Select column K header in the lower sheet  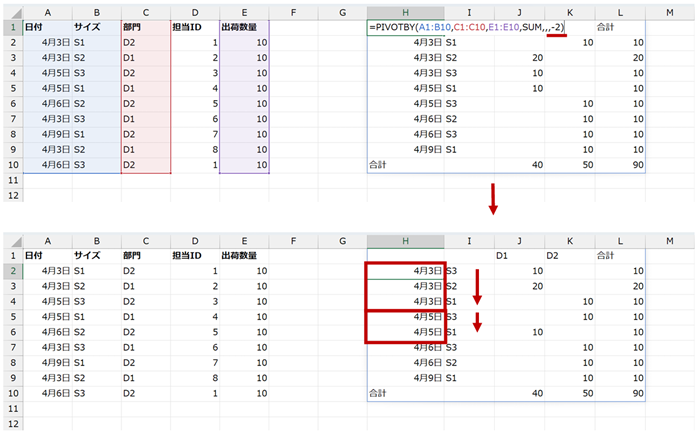click(570, 241)
